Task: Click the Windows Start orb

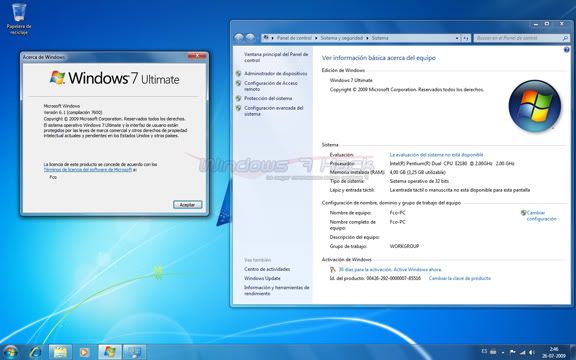Action: pos(10,352)
